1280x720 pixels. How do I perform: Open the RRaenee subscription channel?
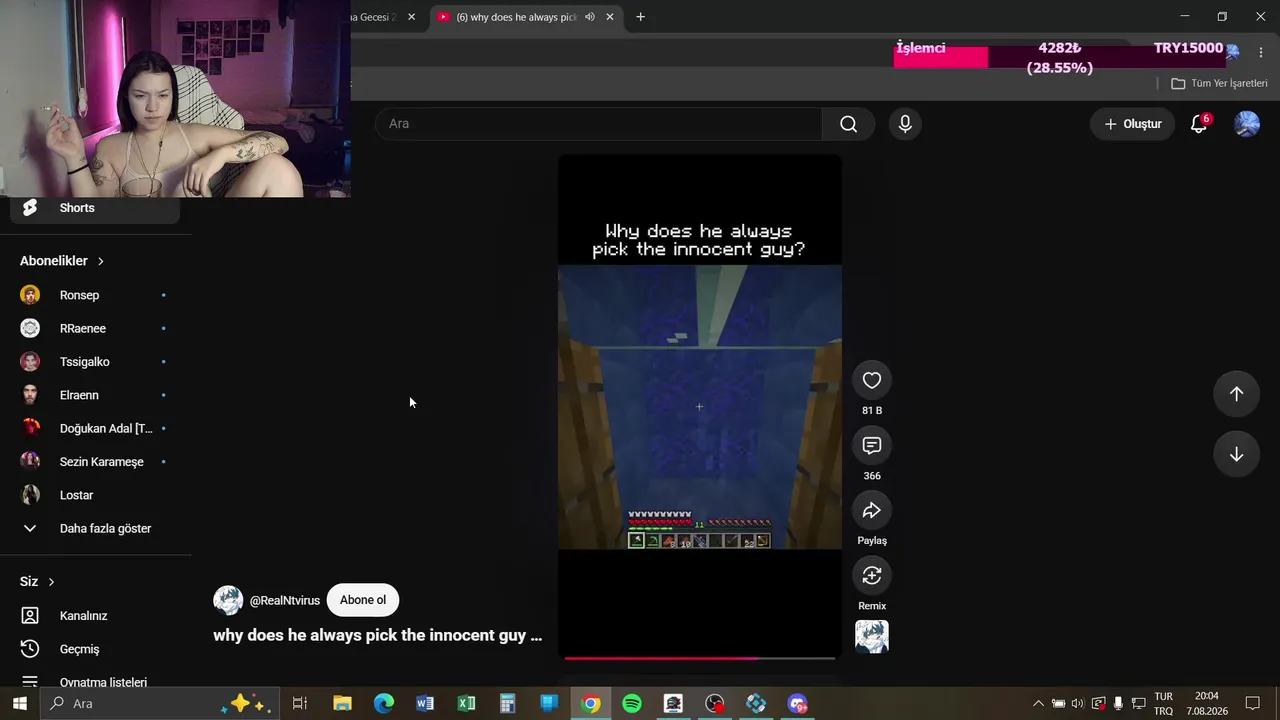(96, 328)
